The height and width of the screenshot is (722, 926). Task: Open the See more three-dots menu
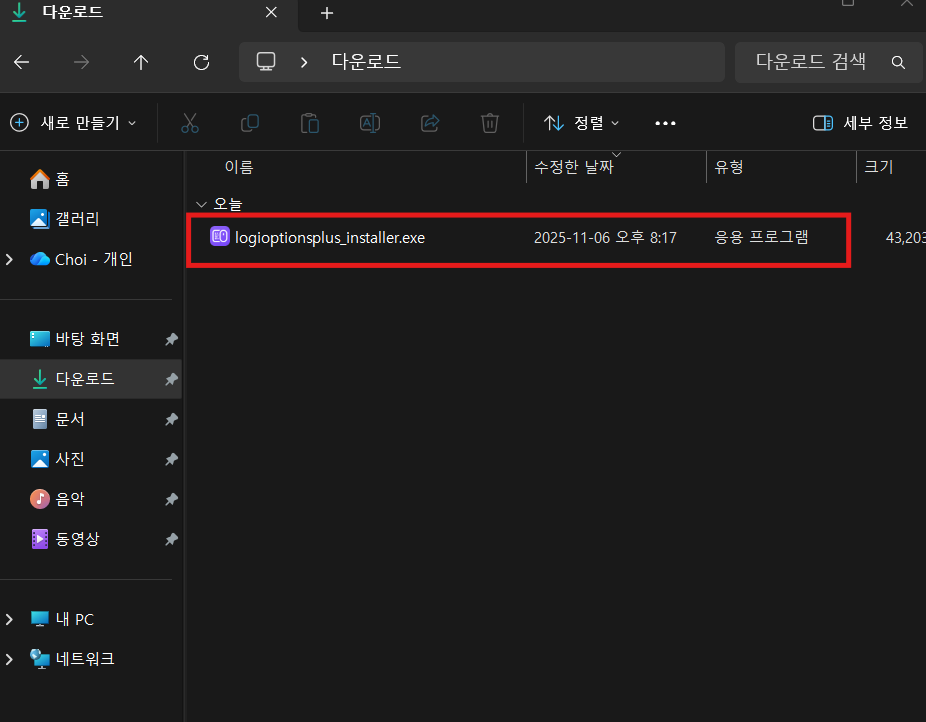click(x=665, y=123)
